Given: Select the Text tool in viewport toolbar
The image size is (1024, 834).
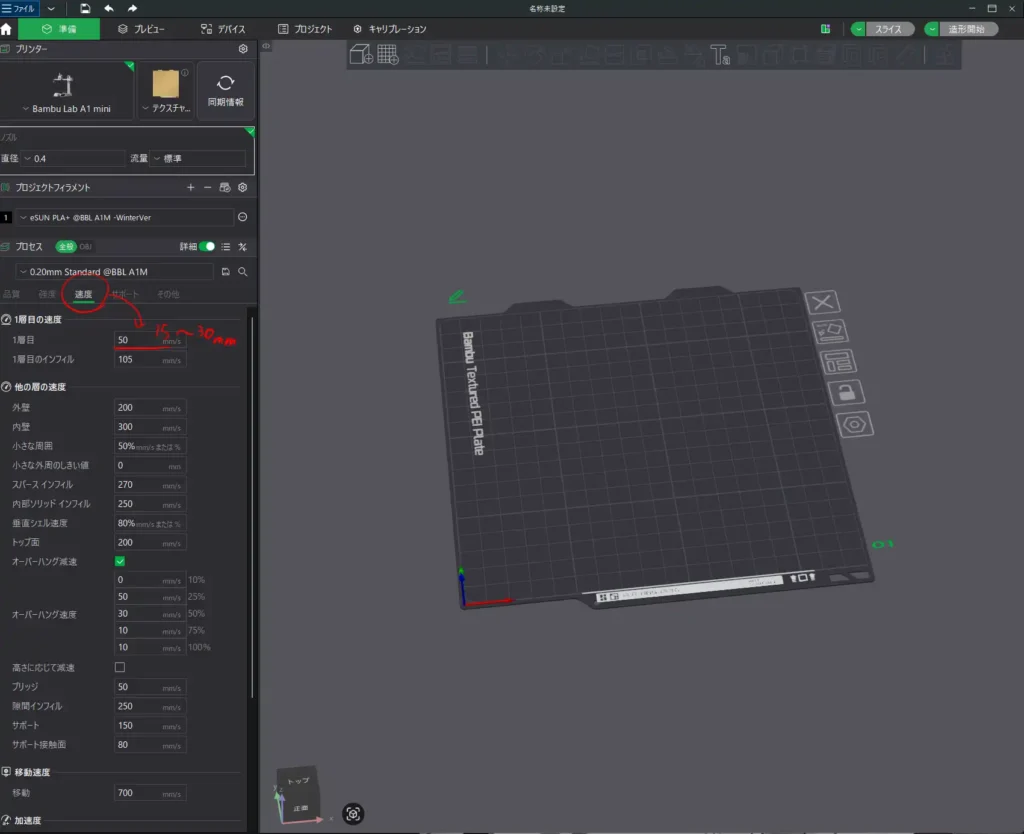Looking at the screenshot, I should coord(719,55).
